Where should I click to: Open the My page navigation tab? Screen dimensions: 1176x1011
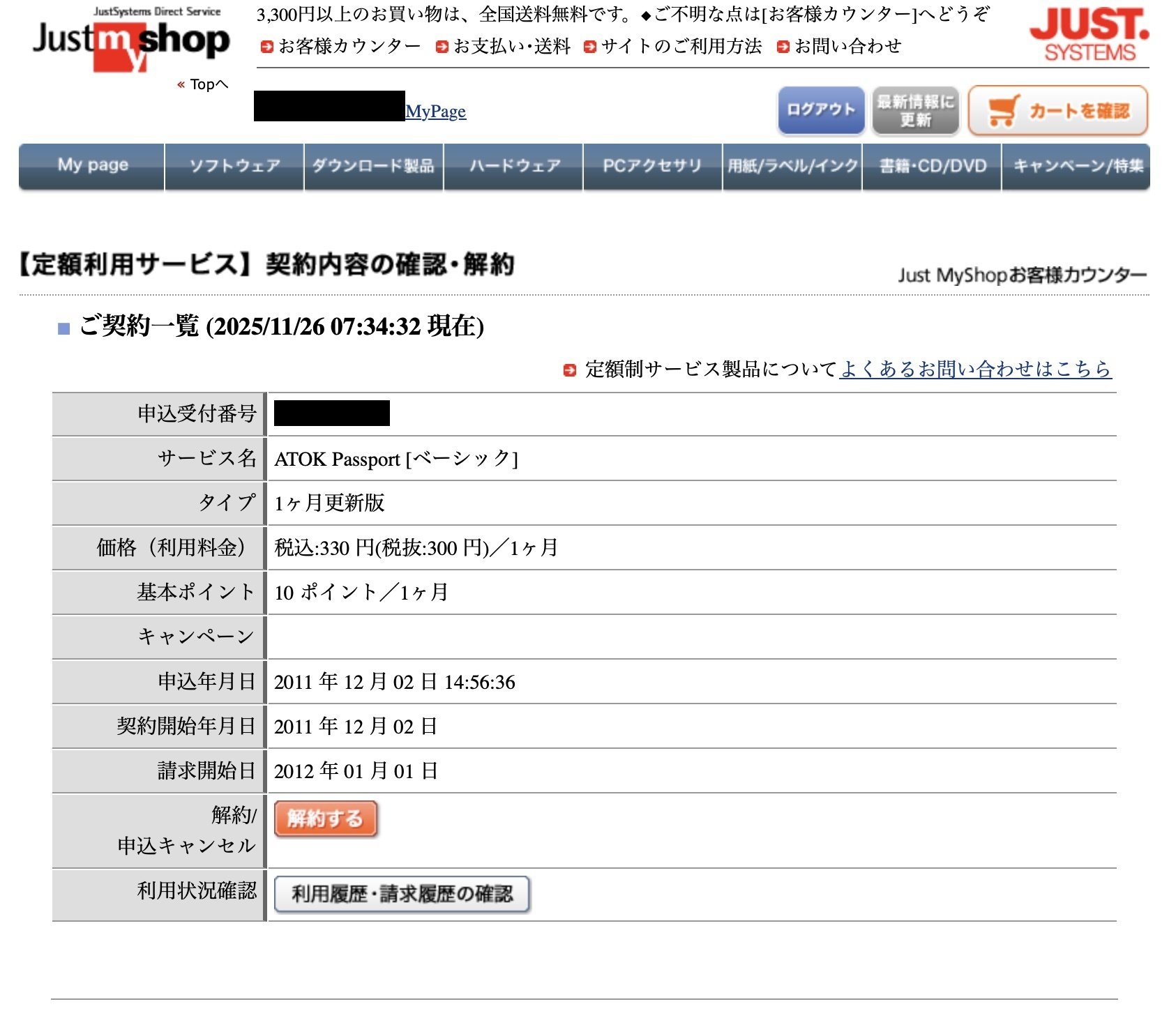(93, 165)
